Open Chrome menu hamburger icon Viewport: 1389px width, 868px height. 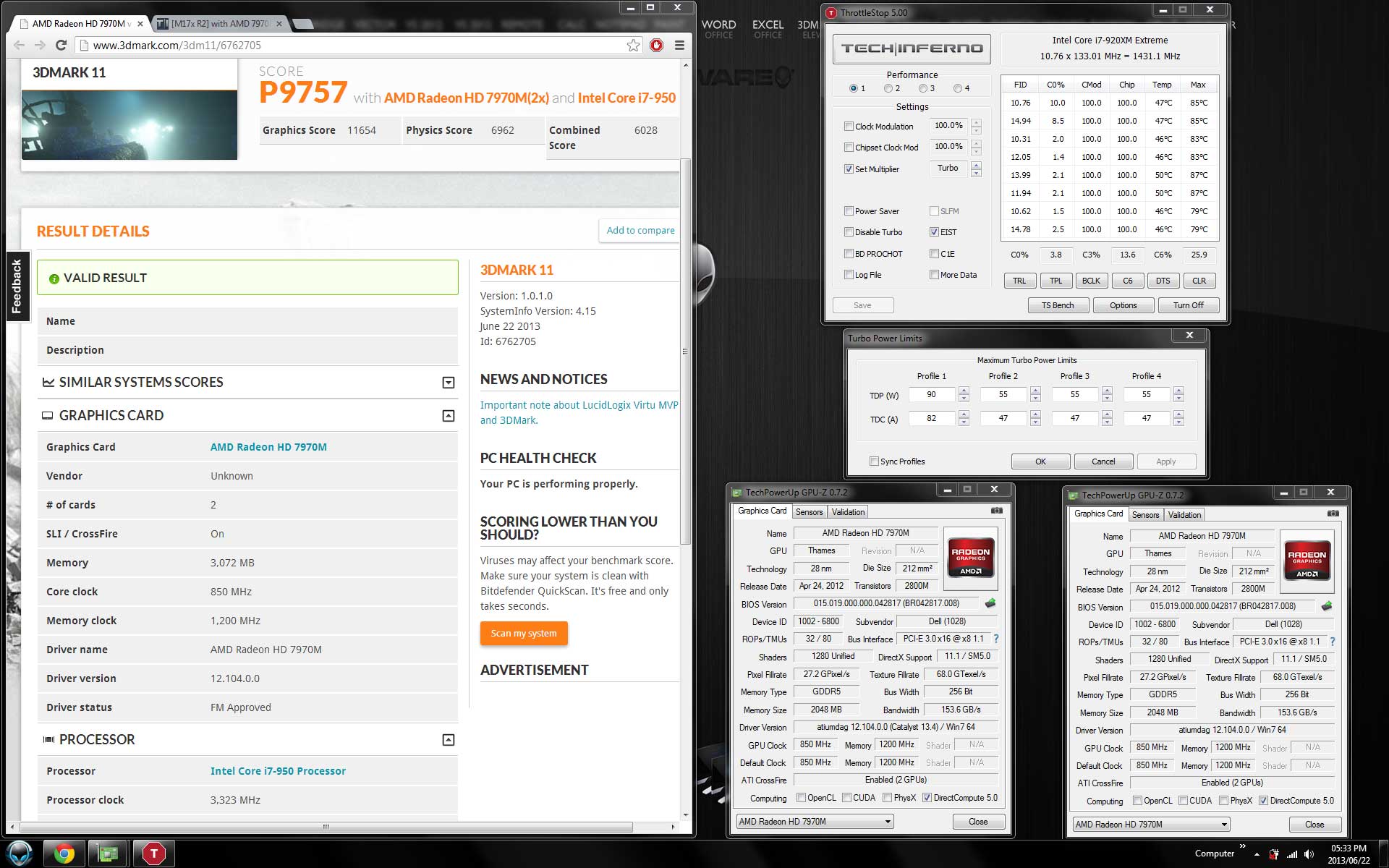(x=679, y=45)
